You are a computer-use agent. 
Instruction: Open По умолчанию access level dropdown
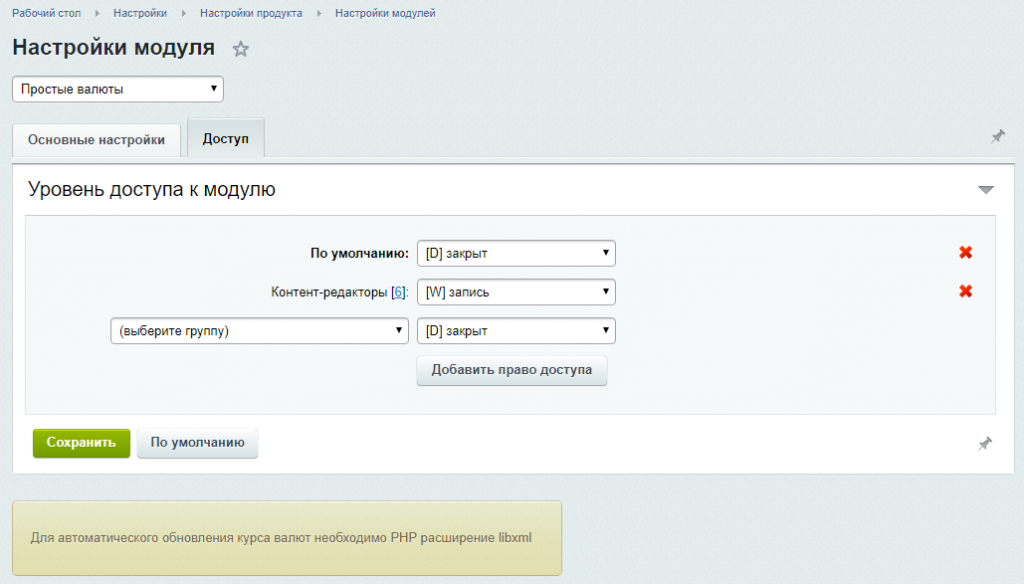(516, 253)
